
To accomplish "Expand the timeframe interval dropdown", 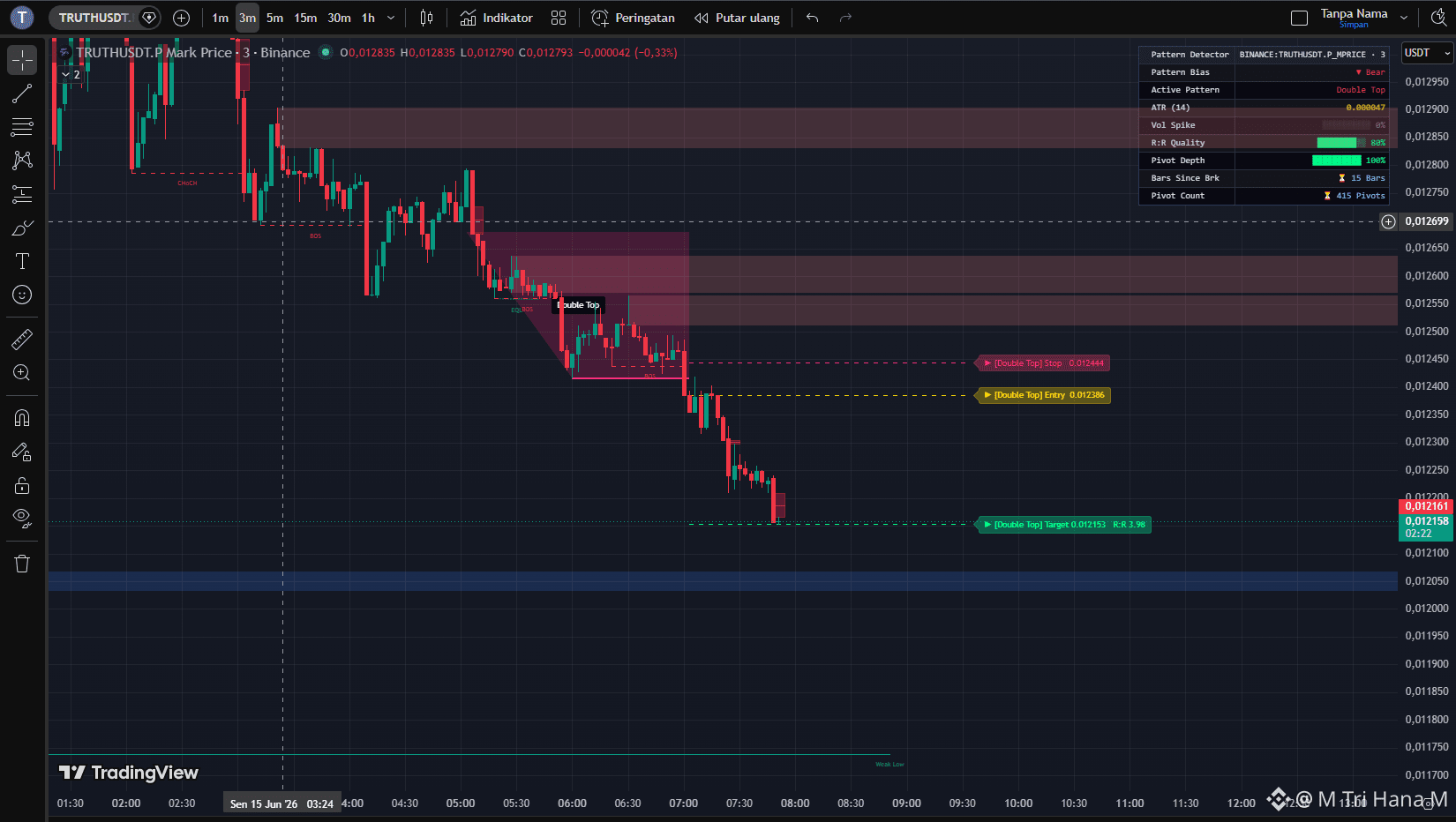I will tap(391, 18).
